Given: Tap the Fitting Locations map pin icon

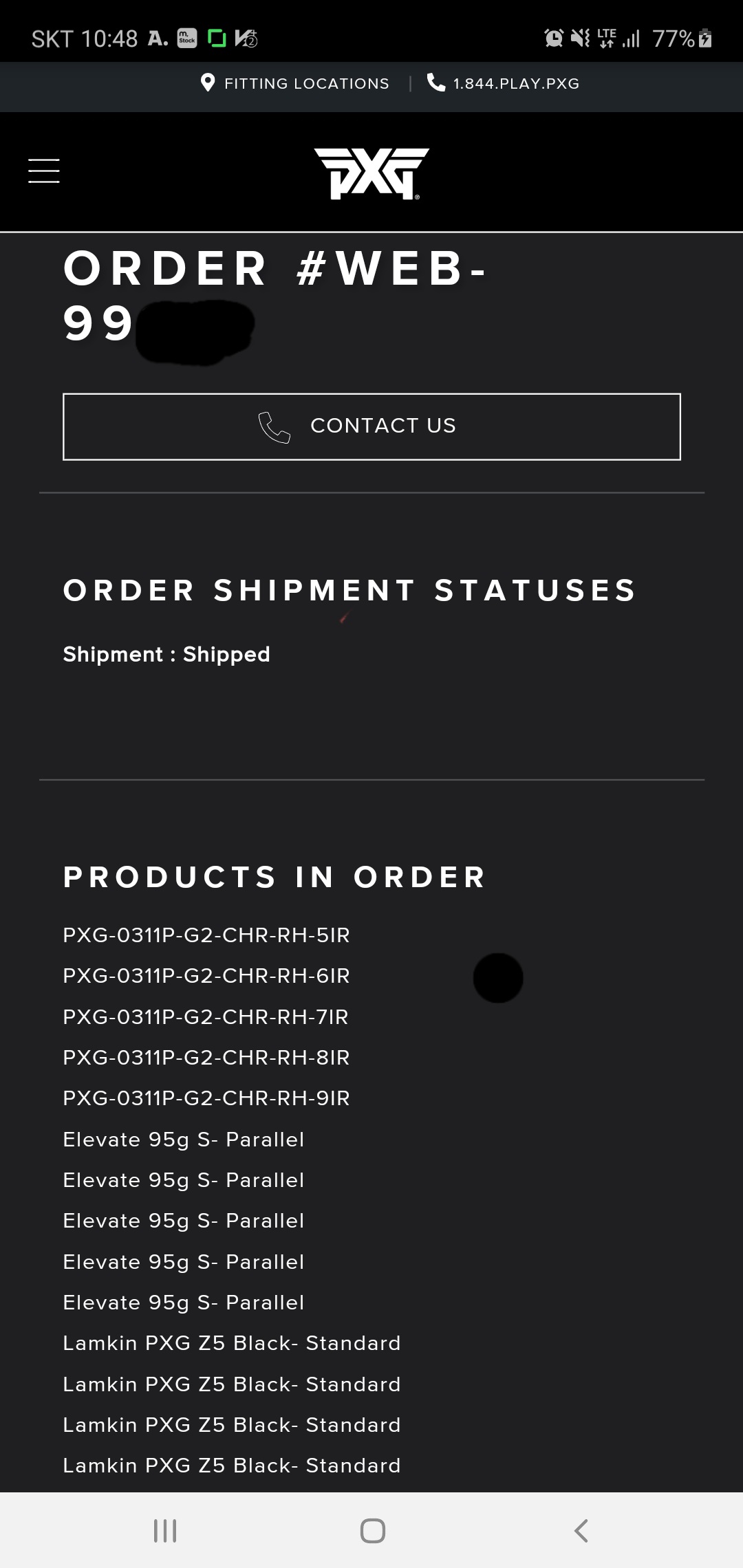Looking at the screenshot, I should 207,83.
